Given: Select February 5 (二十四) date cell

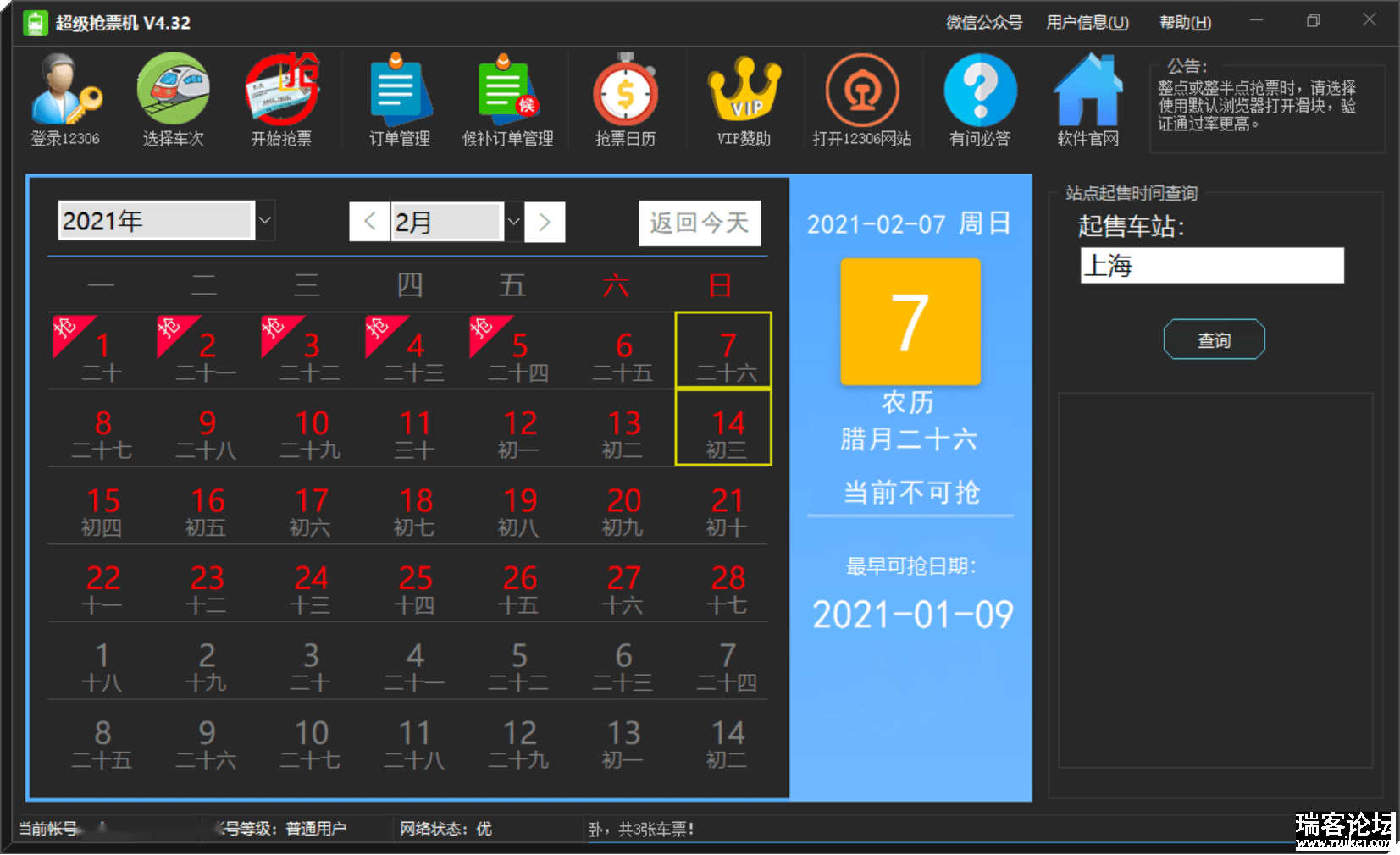Looking at the screenshot, I should 518,351.
